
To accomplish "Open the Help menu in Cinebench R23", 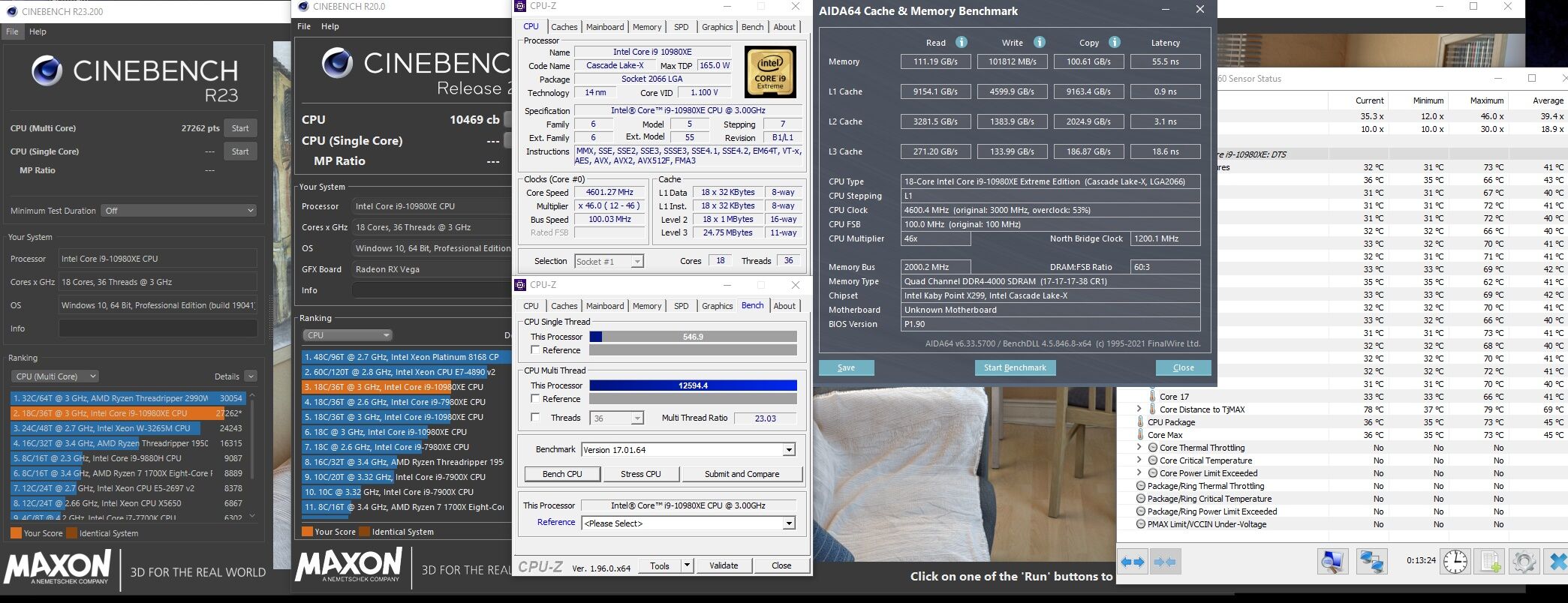I will click(x=38, y=31).
